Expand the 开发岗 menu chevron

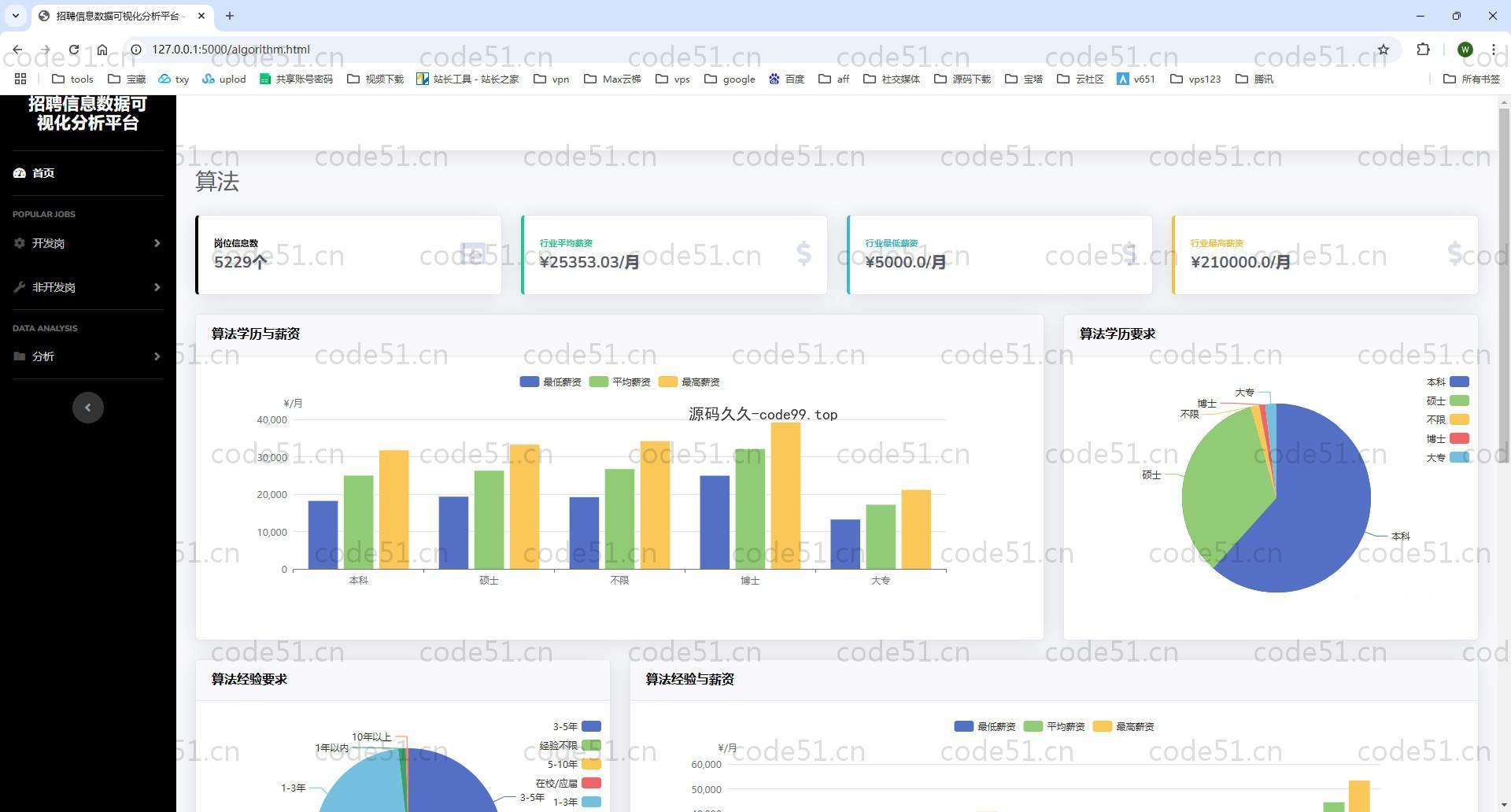pos(157,243)
